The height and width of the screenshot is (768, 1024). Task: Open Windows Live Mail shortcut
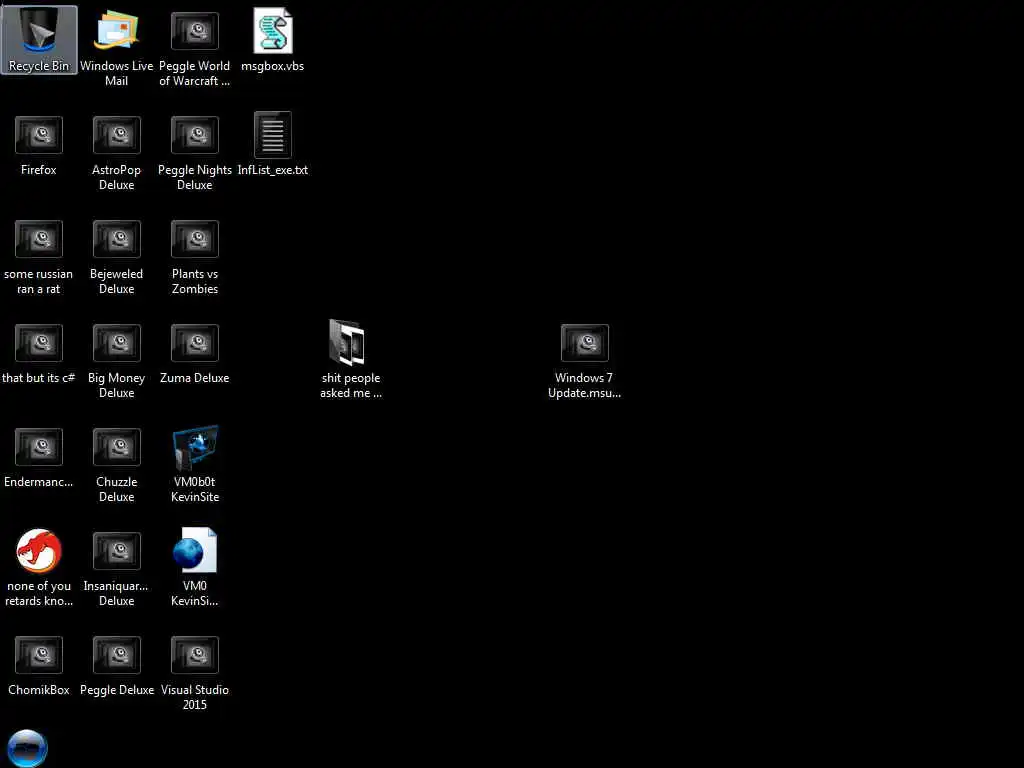[x=116, y=47]
